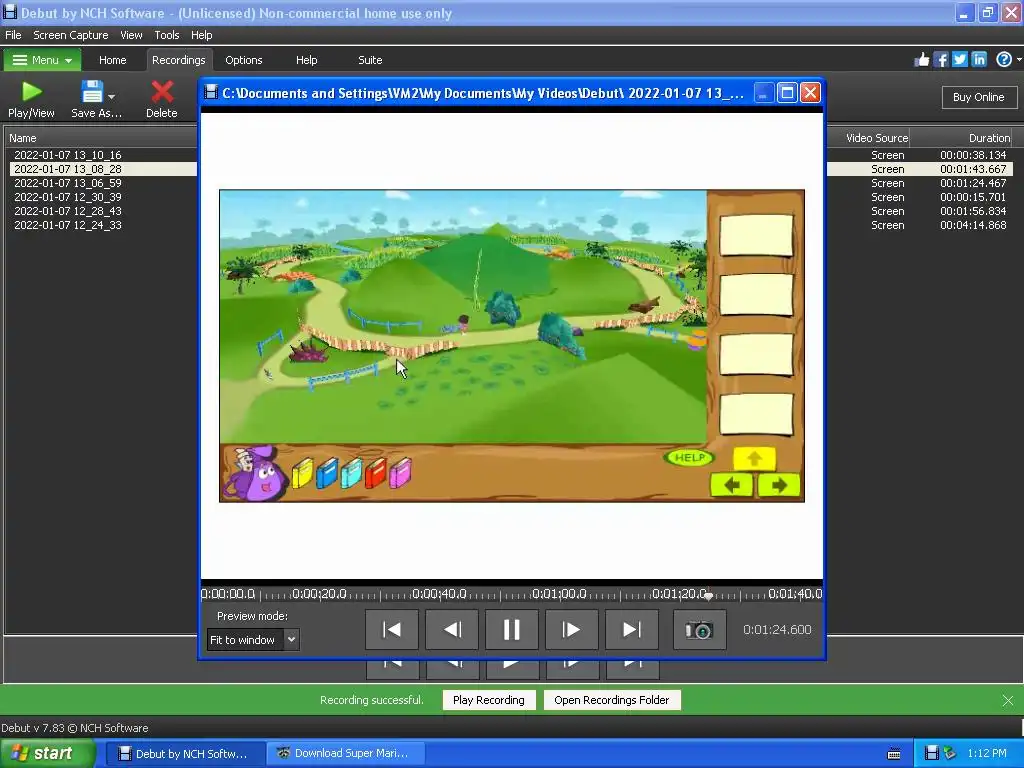Switch to the Suite tab
Image resolution: width=1024 pixels, height=768 pixels.
(x=370, y=60)
